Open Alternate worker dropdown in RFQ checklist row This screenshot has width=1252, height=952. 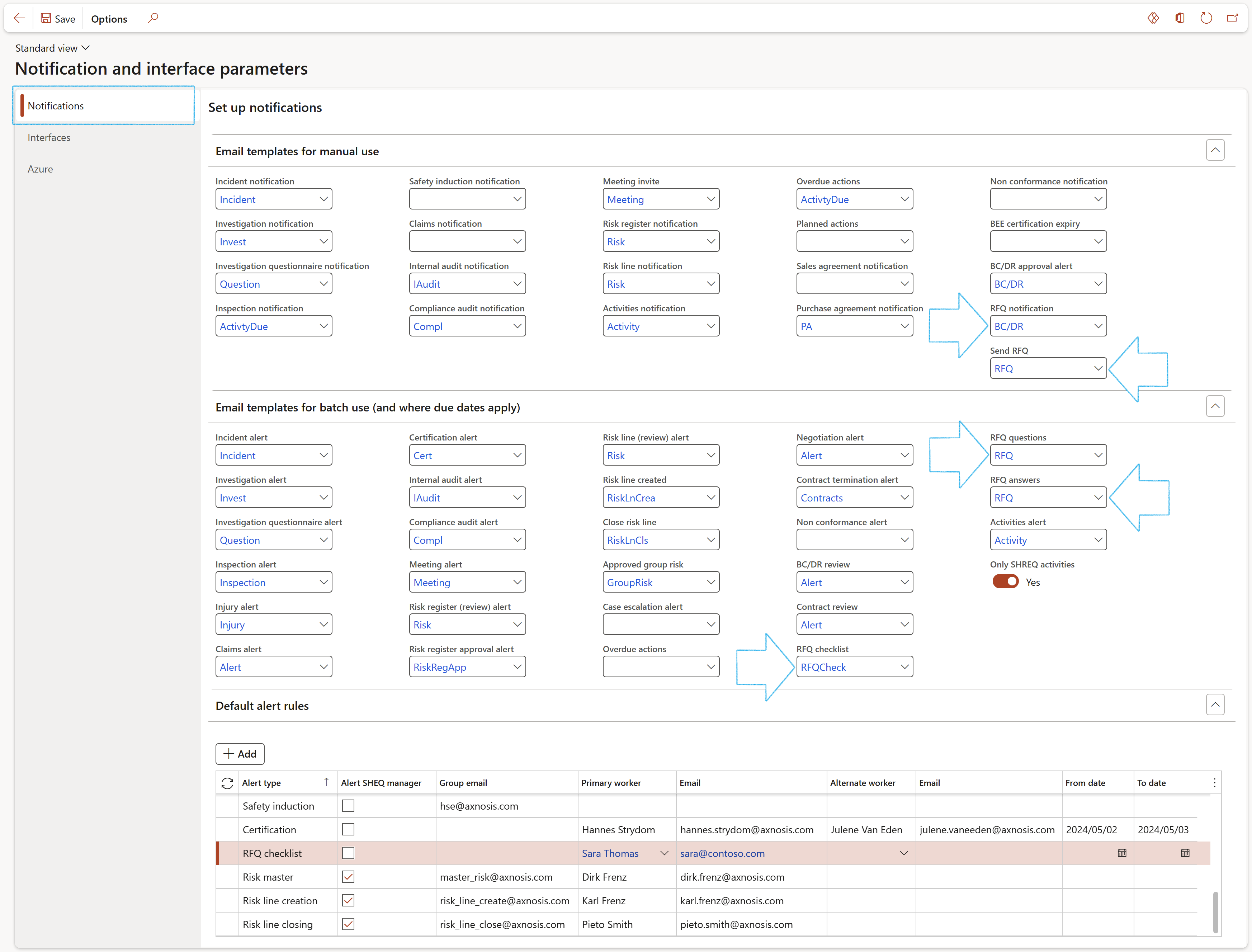point(904,853)
